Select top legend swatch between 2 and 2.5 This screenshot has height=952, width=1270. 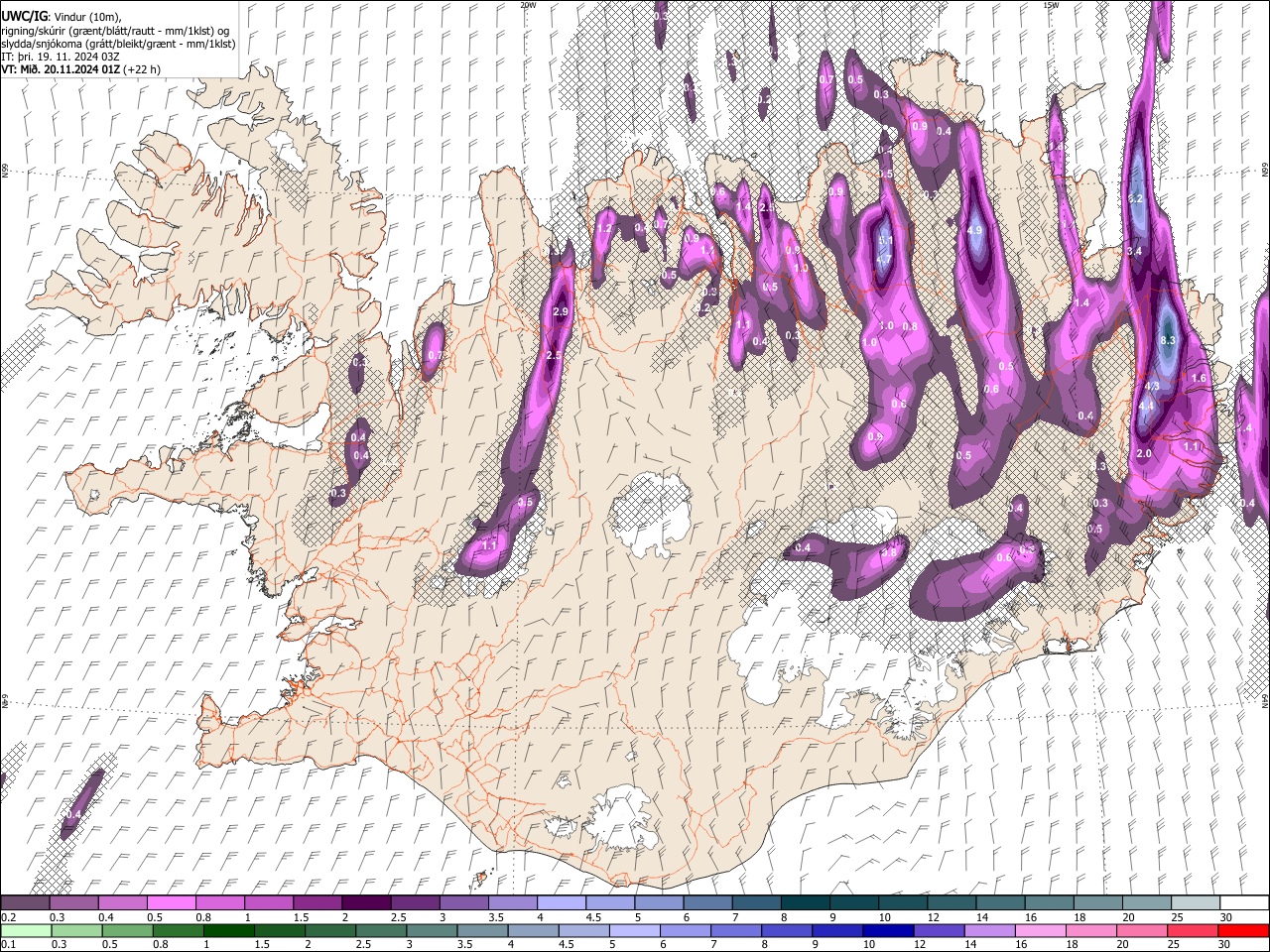coord(366,903)
